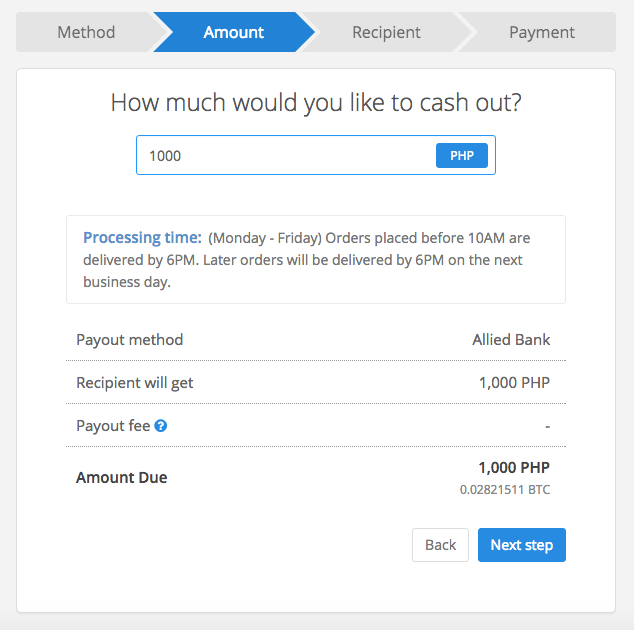Click the Payout method row label
The image size is (634, 630).
[129, 340]
